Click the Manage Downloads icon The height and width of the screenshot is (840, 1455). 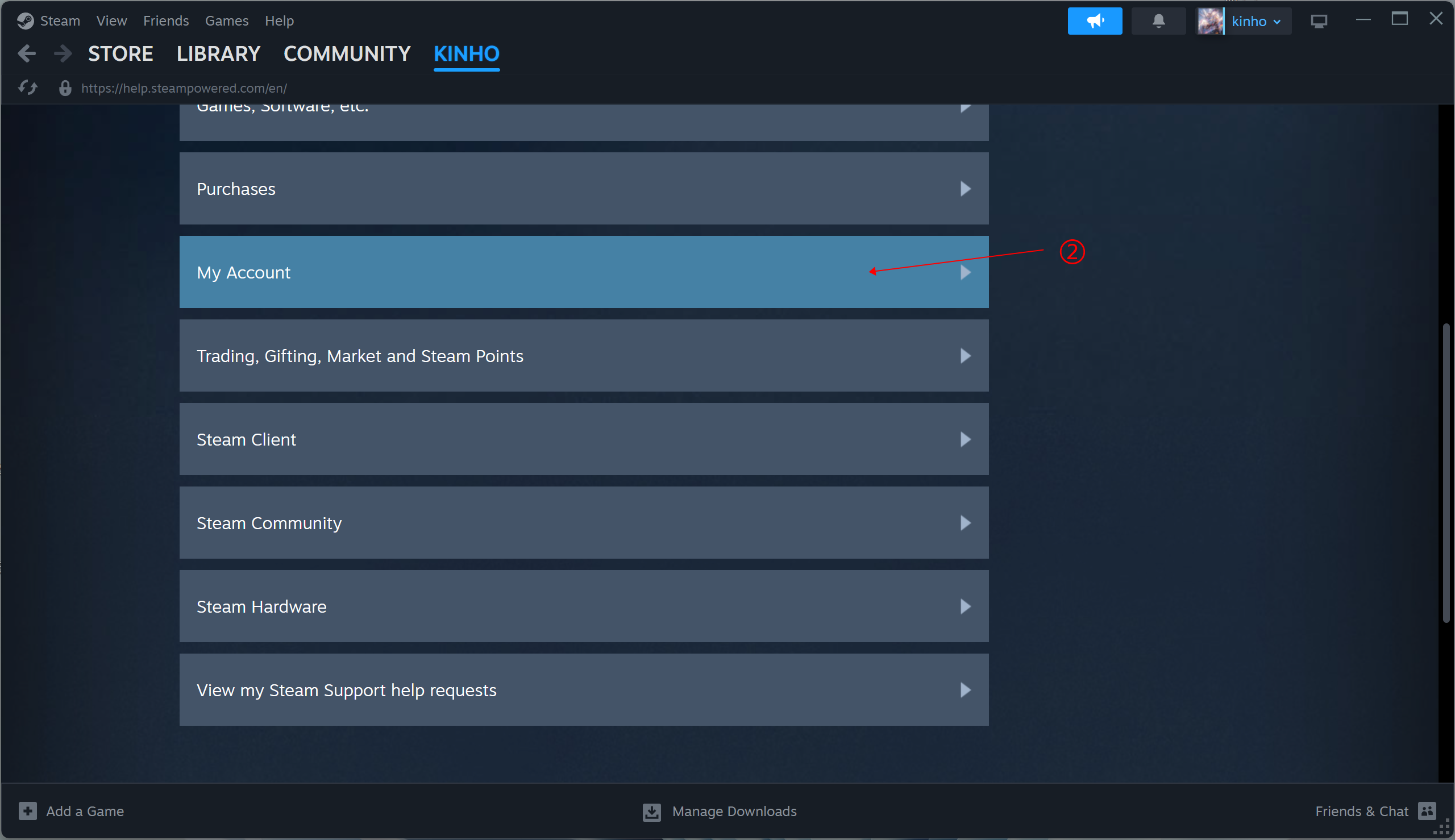(651, 811)
